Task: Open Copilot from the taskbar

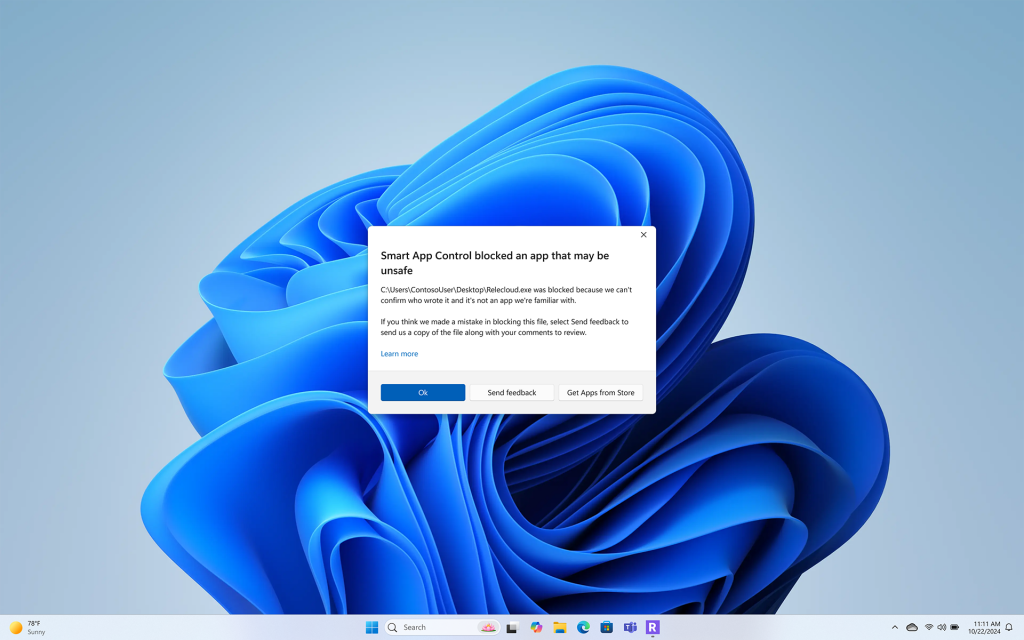Action: coord(536,627)
